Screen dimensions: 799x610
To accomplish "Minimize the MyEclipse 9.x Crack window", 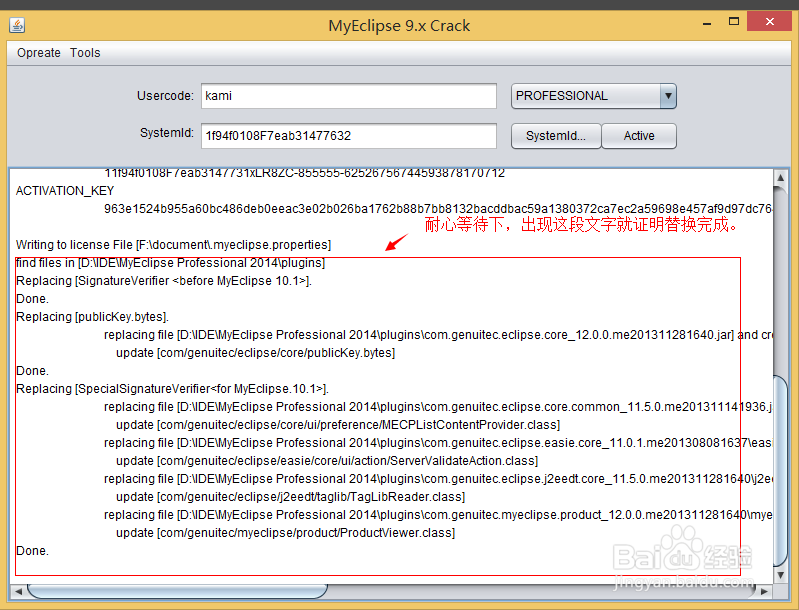I will point(707,23).
